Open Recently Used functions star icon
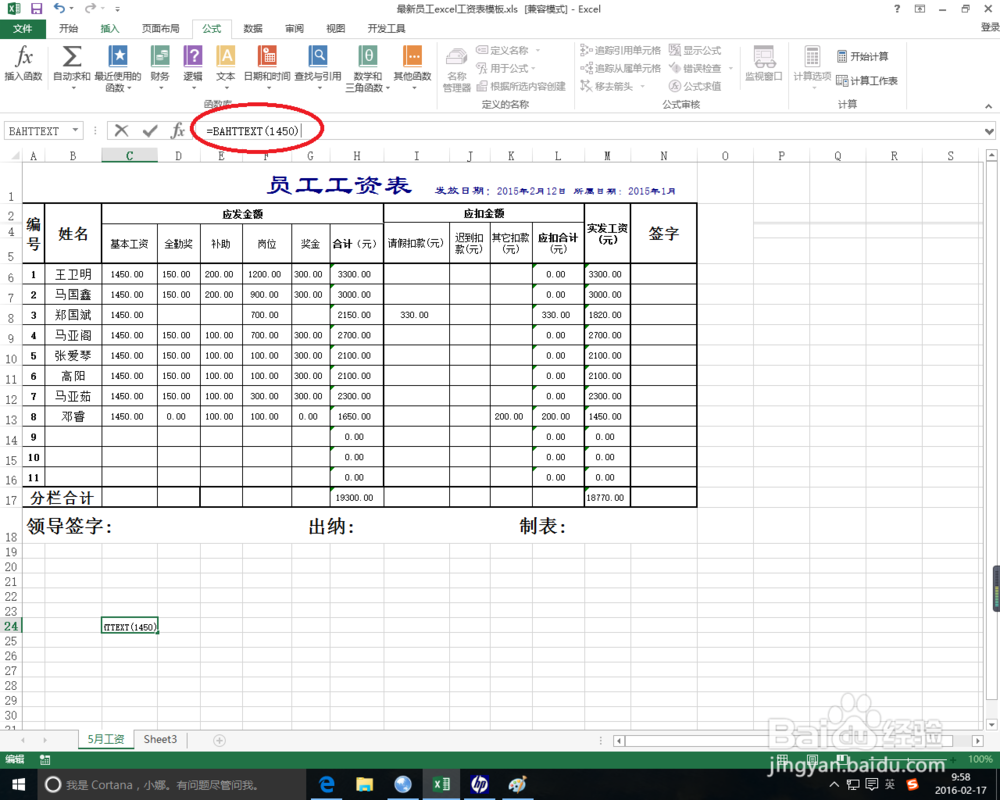Image resolution: width=1000 pixels, height=800 pixels. (x=118, y=56)
